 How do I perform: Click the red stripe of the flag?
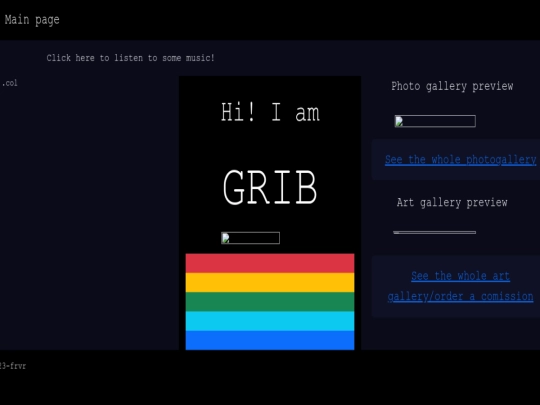click(x=270, y=263)
